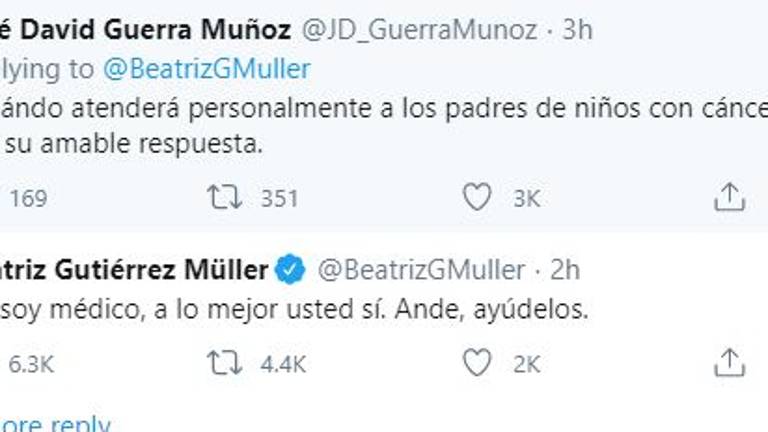Click the 3h timestamp on the first tweet
The width and height of the screenshot is (768, 432).
point(578,30)
